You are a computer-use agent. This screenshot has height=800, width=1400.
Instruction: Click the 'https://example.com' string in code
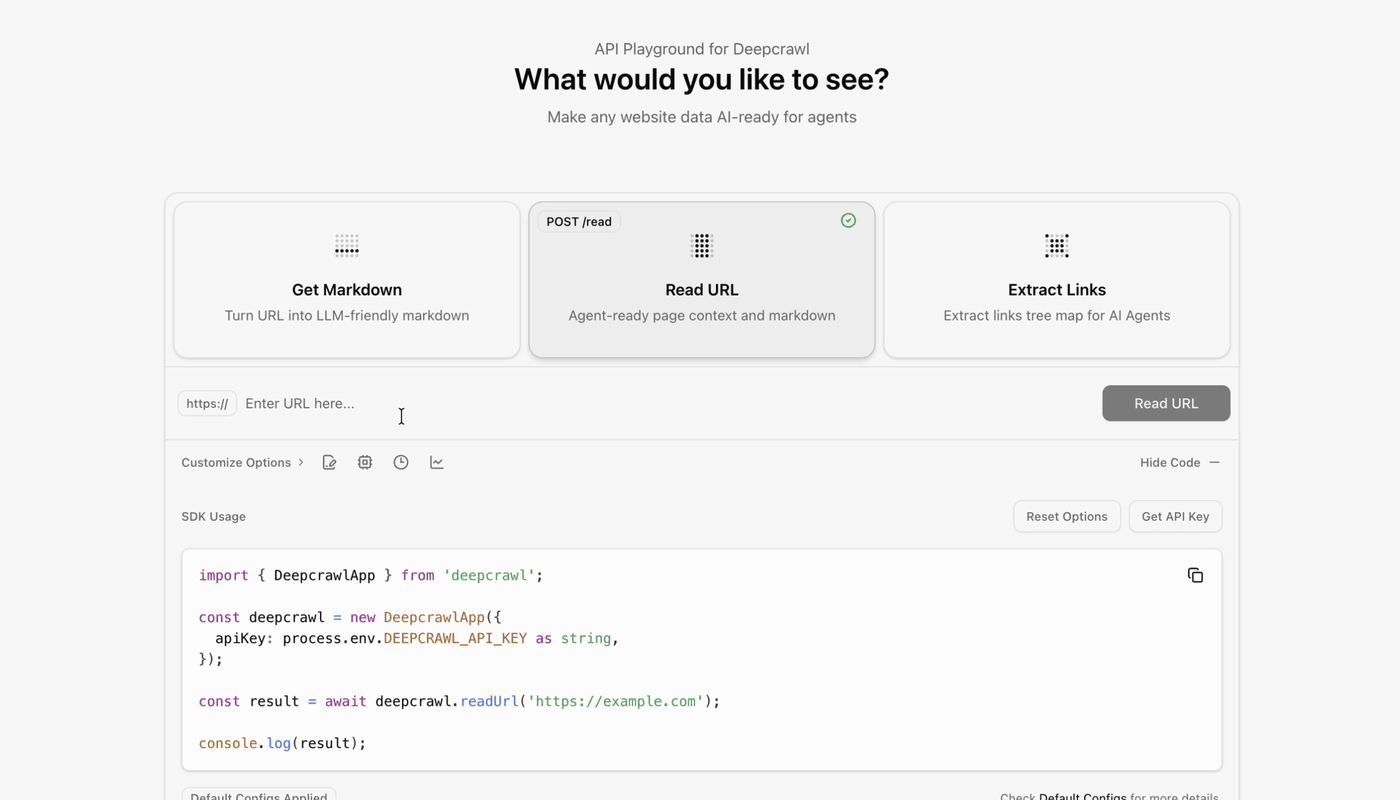[x=616, y=701]
